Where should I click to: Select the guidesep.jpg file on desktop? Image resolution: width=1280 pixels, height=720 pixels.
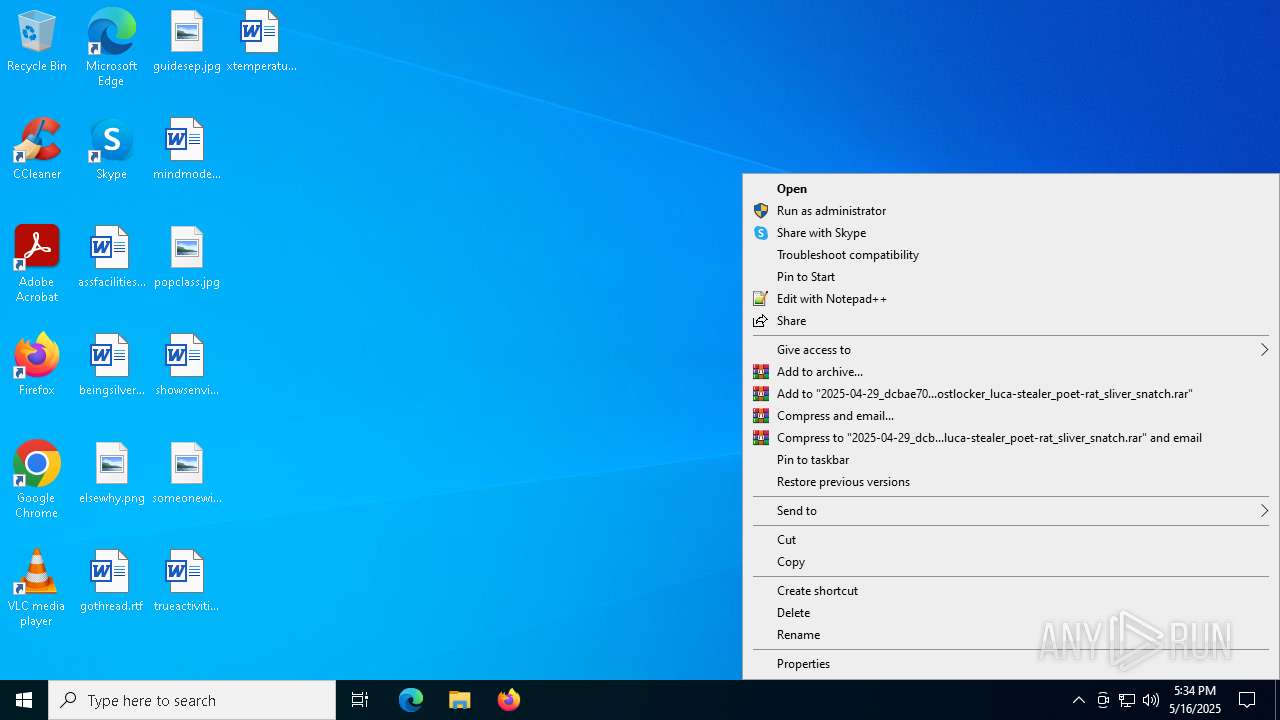[187, 42]
